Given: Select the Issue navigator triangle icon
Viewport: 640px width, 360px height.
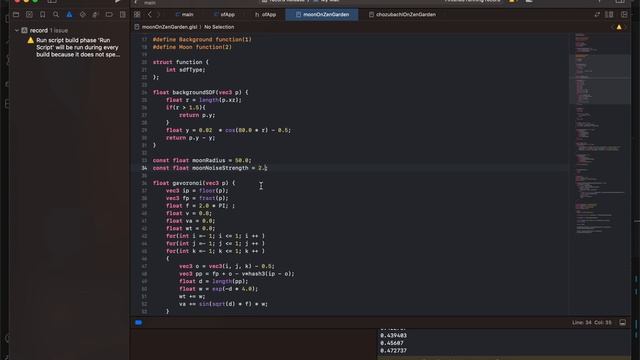Looking at the screenshot, I should [x=69, y=15].
